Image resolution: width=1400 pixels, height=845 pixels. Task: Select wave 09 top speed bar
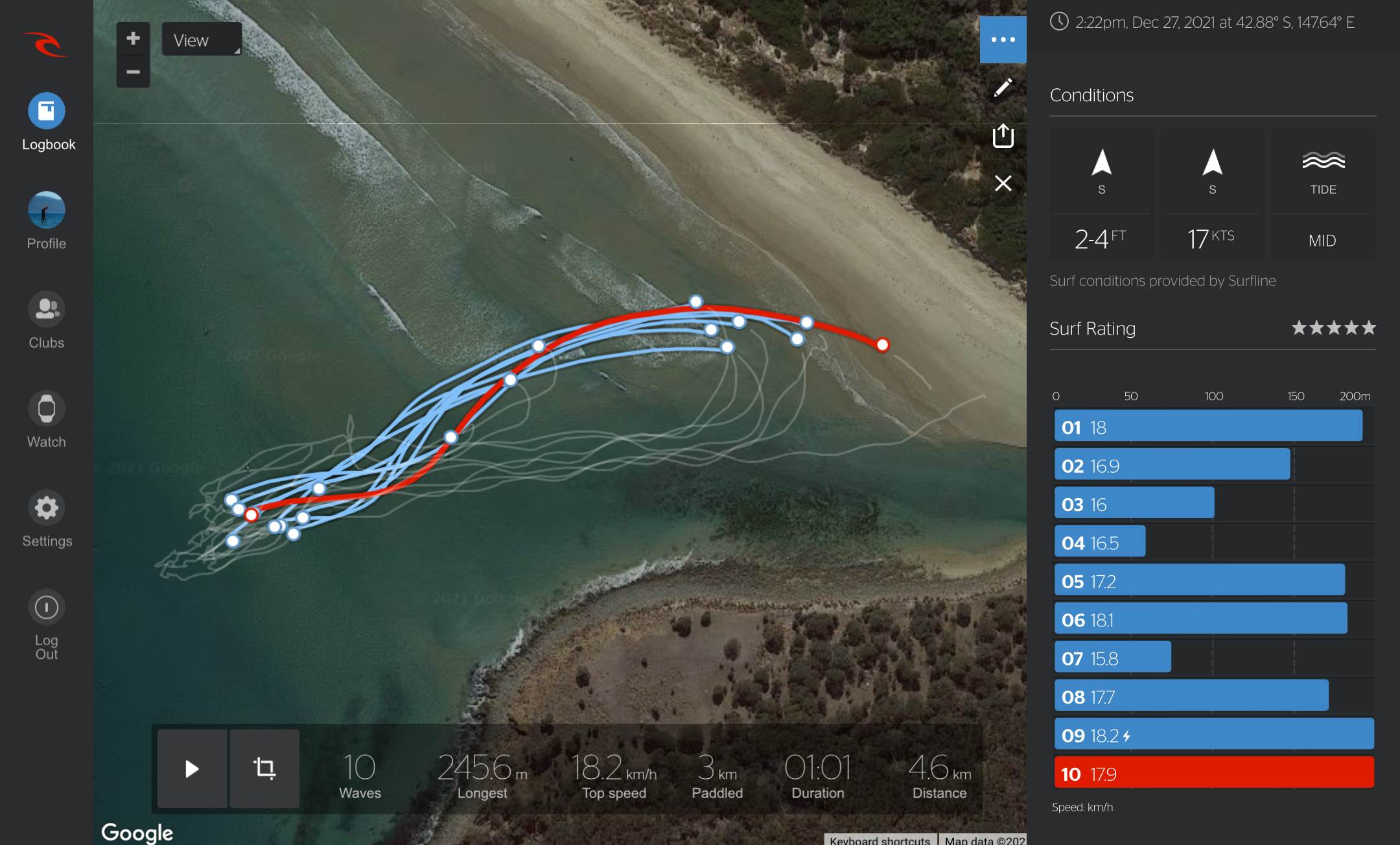[1213, 735]
